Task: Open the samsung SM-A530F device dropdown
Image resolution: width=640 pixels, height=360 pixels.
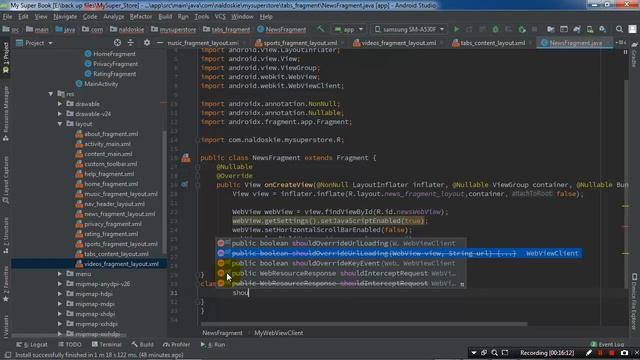Action: click(409, 29)
